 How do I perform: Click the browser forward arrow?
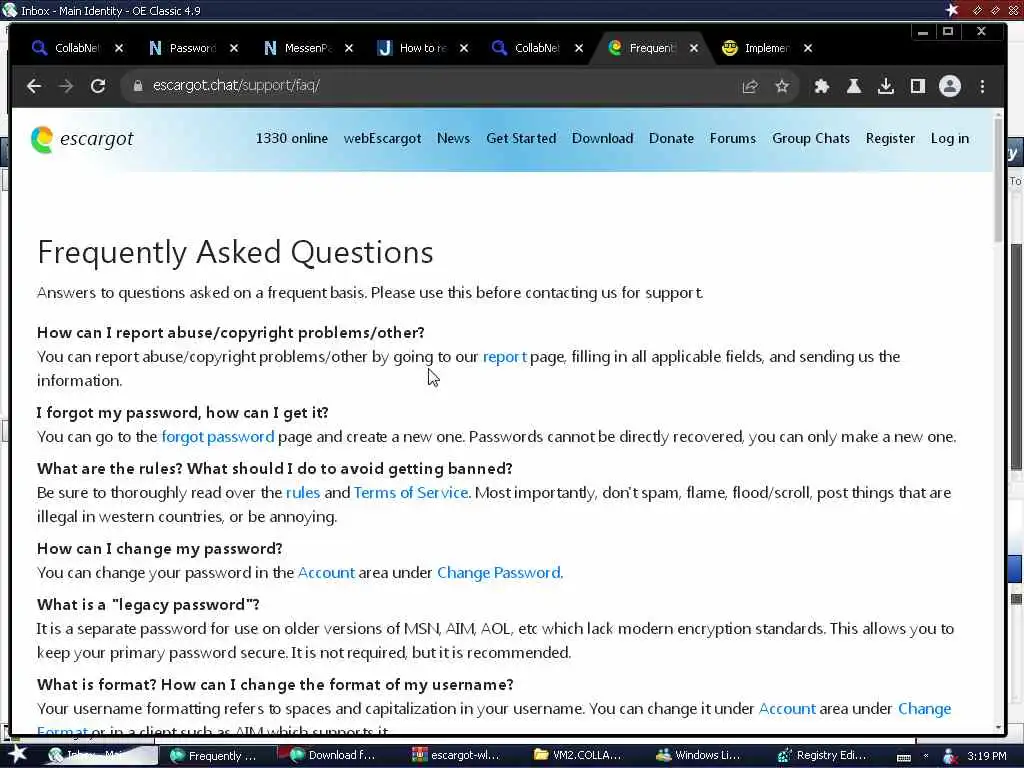66,86
